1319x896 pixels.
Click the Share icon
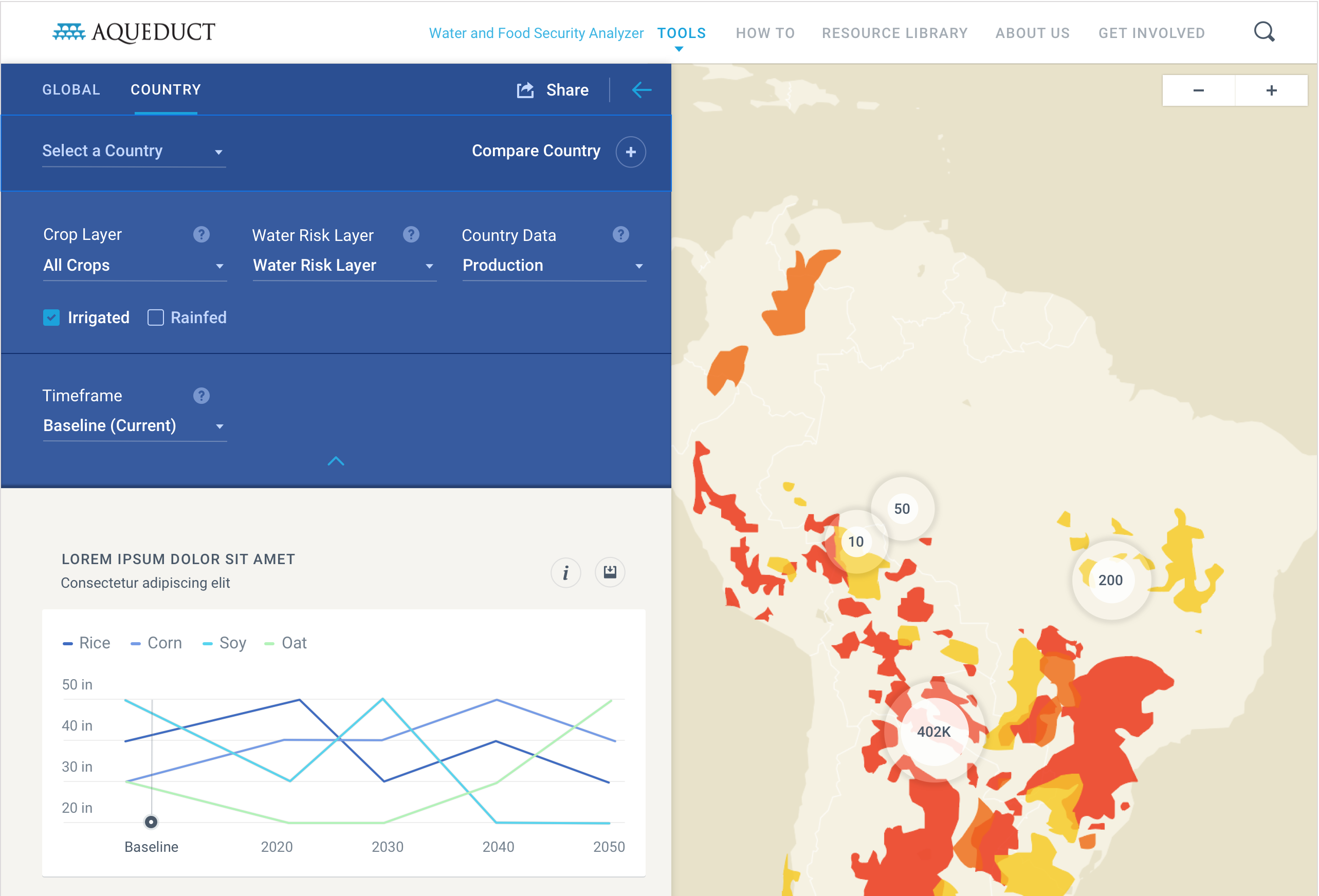click(525, 90)
